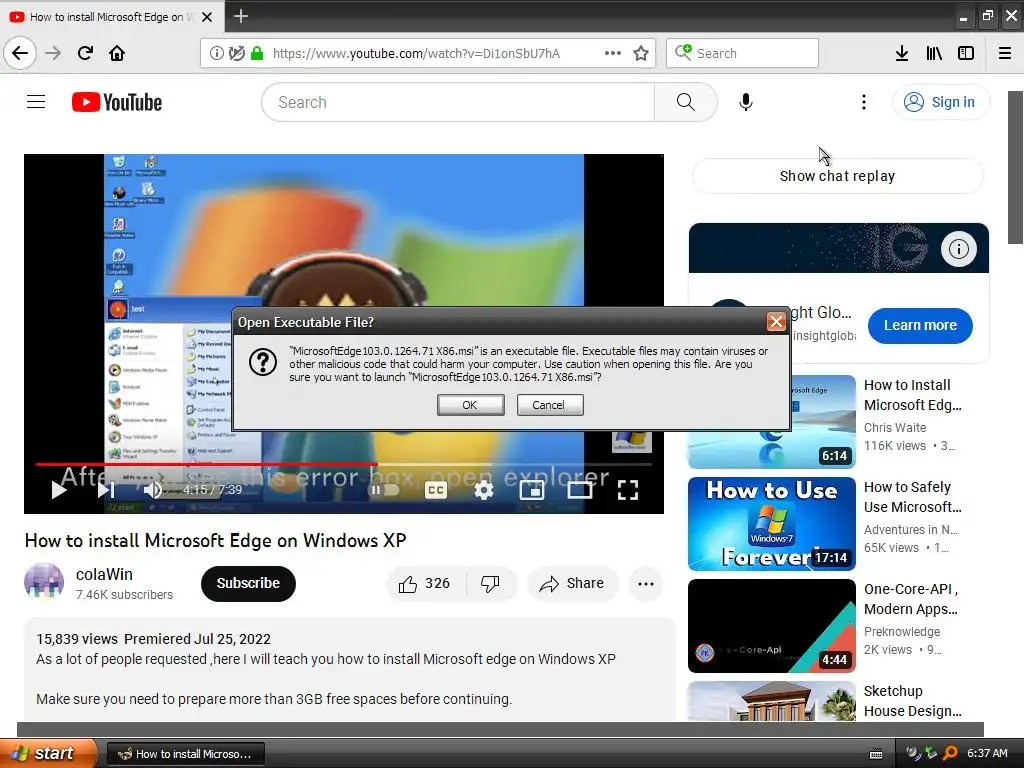
Task: Open the YouTube guide hamburger menu
Action: (x=36, y=102)
